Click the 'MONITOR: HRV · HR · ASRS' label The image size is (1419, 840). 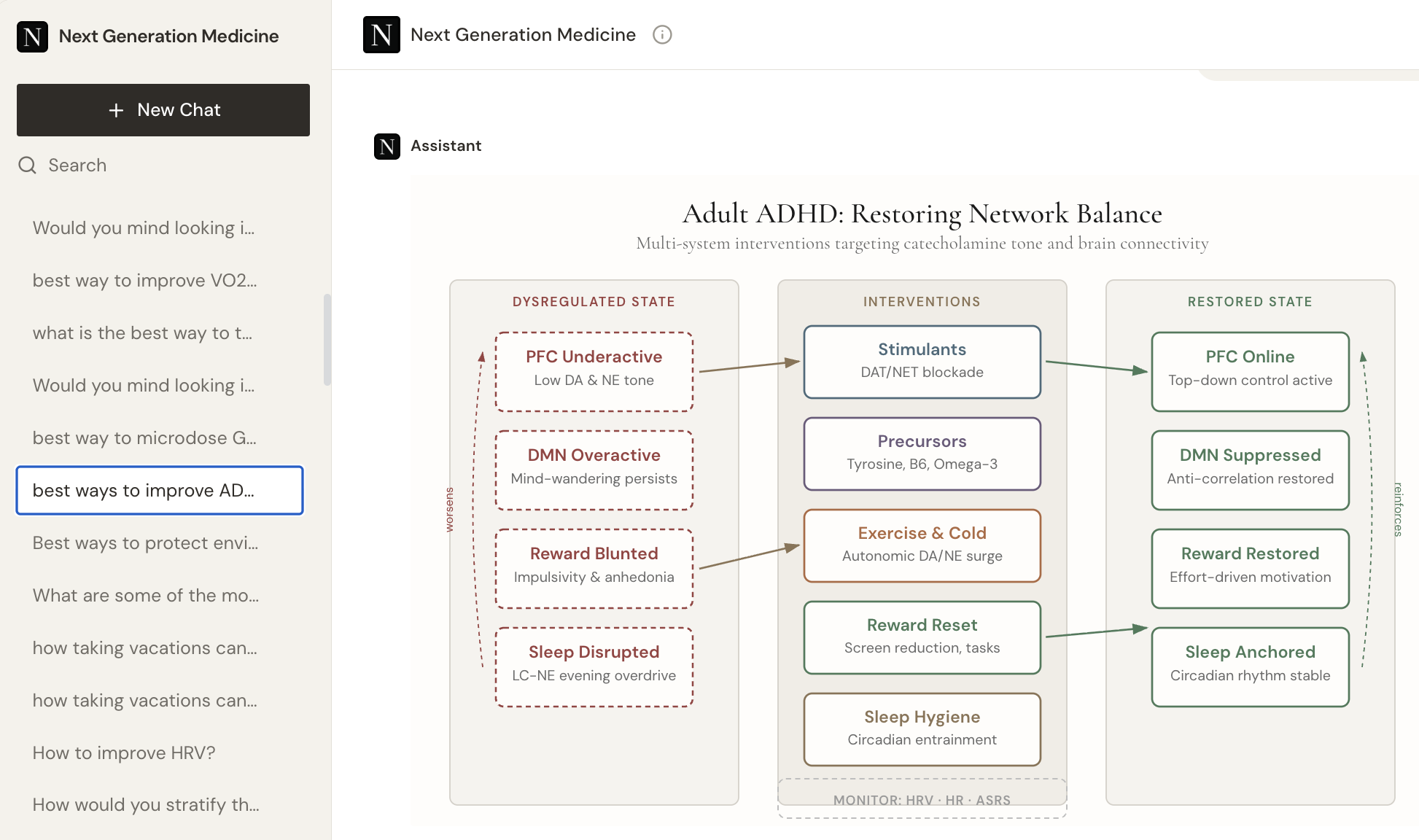(x=922, y=800)
